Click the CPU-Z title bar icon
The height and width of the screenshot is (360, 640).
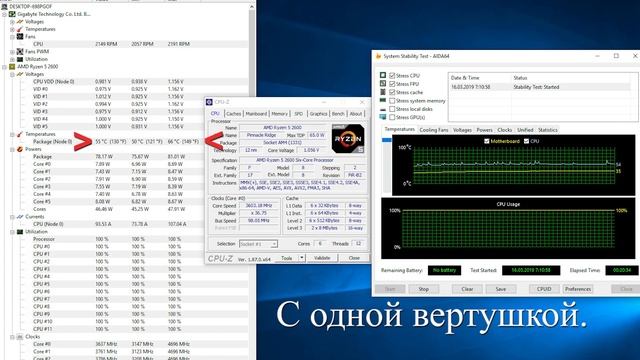coord(209,102)
